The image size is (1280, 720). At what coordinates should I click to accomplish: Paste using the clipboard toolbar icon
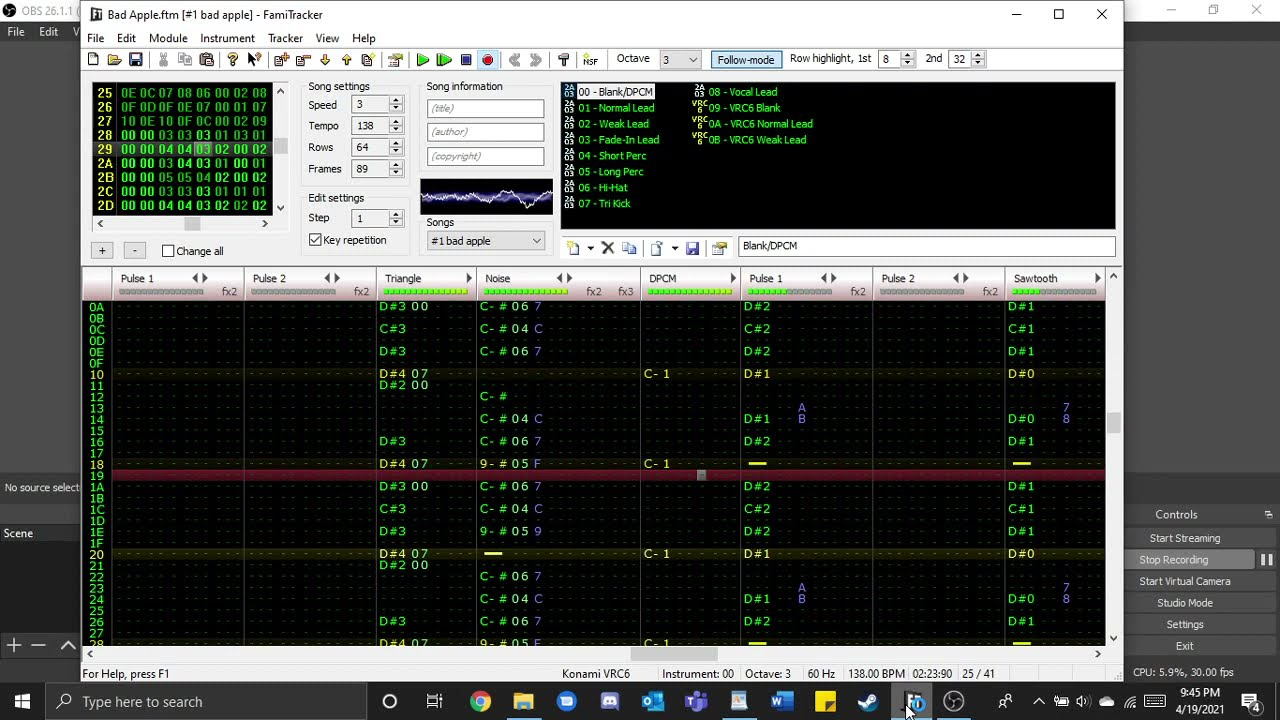click(206, 60)
